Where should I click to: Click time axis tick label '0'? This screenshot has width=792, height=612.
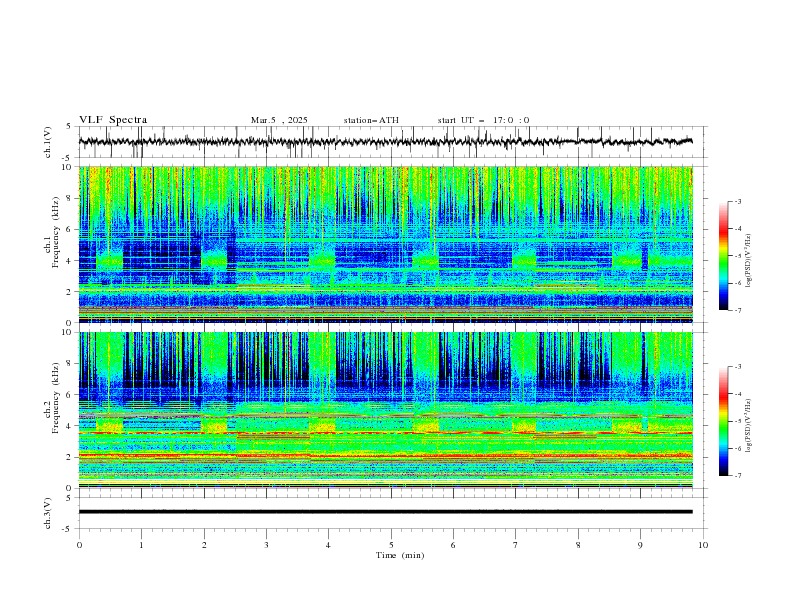pyautogui.click(x=79, y=545)
